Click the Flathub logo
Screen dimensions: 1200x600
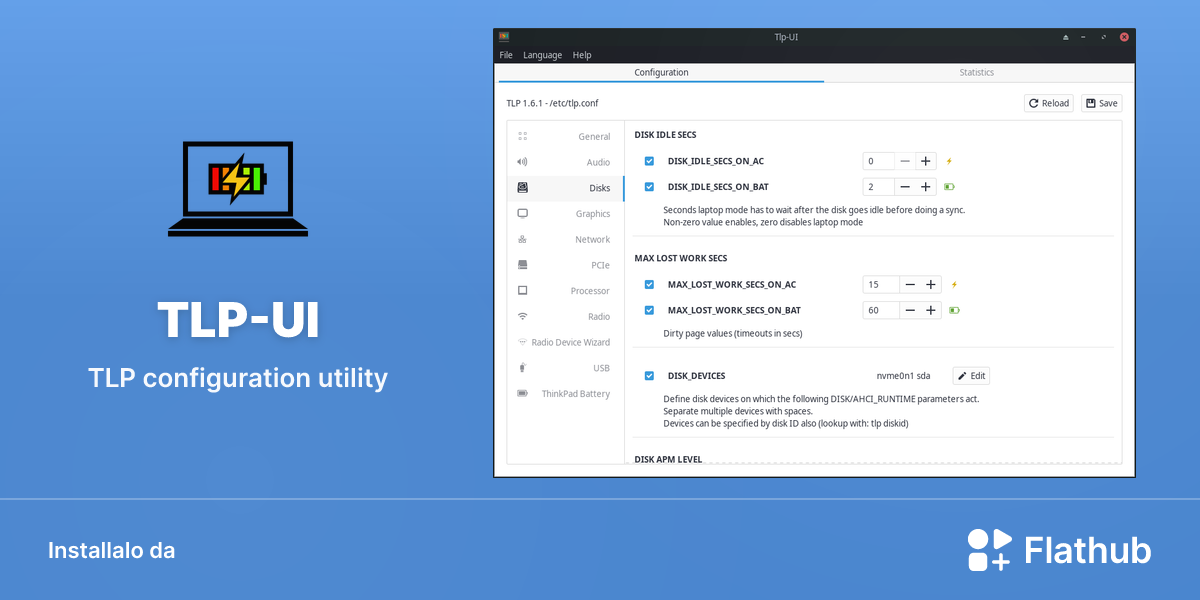click(x=1059, y=550)
